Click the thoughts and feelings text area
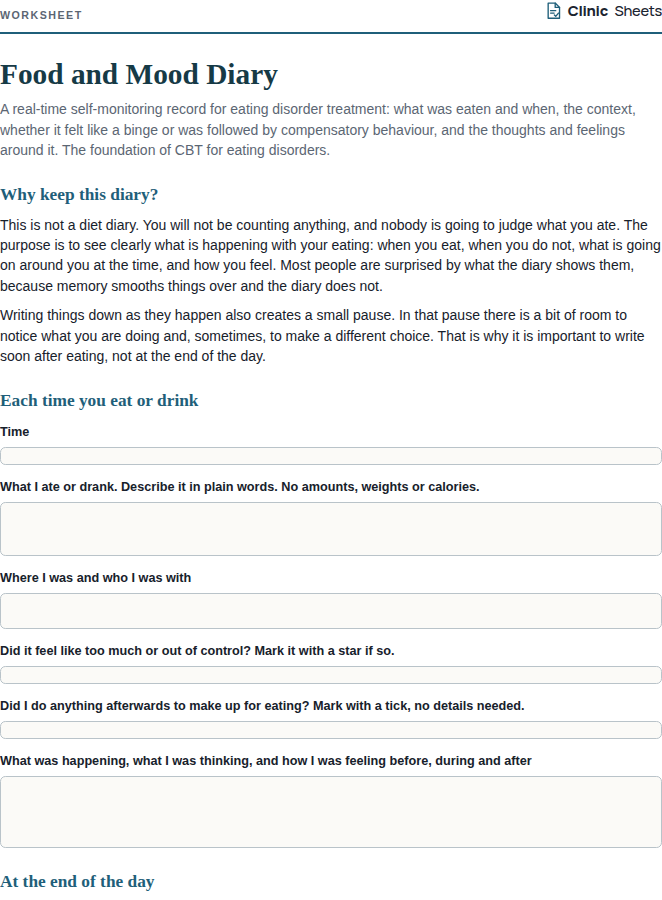The width and height of the screenshot is (662, 900). 331,812
